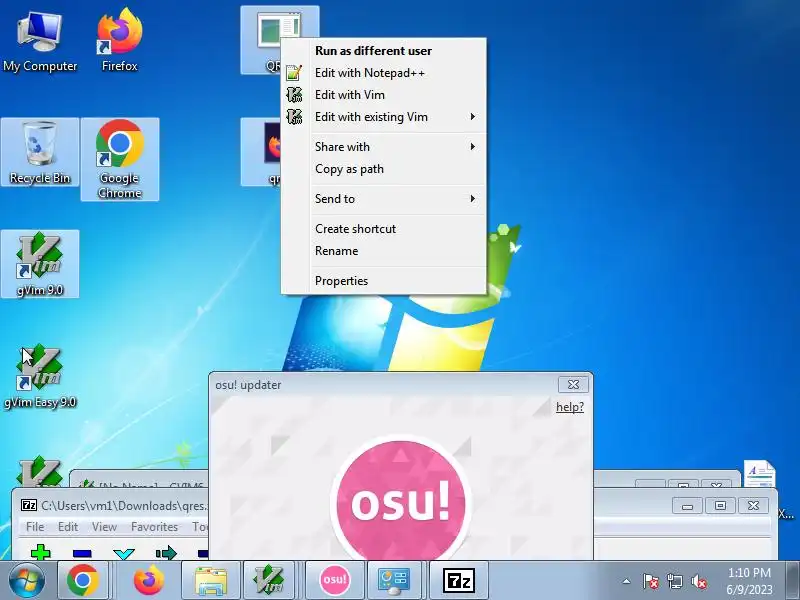Click the 7-Zip Add green plus icon
The width and height of the screenshot is (800, 600).
pos(41,552)
